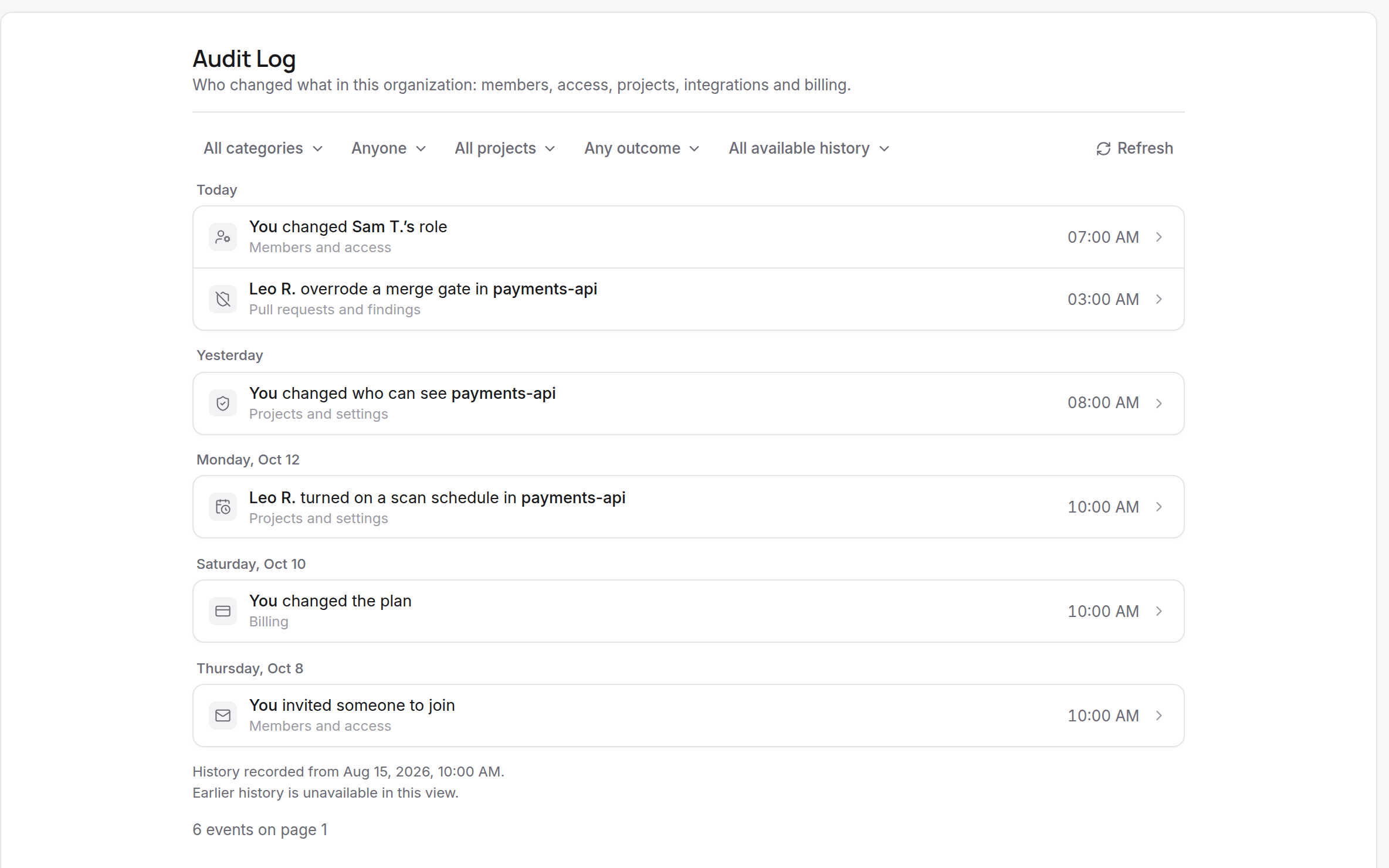Click the 07:00 AM timestamp

1103,237
